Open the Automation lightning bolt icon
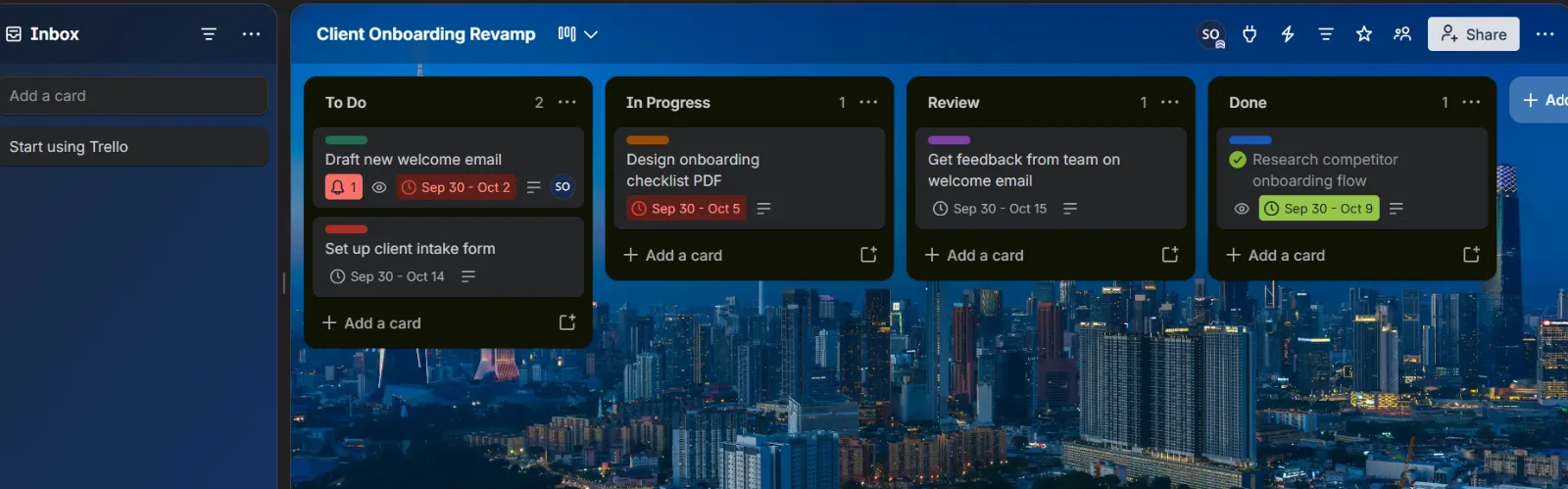The height and width of the screenshot is (489, 1568). pyautogui.click(x=1288, y=34)
